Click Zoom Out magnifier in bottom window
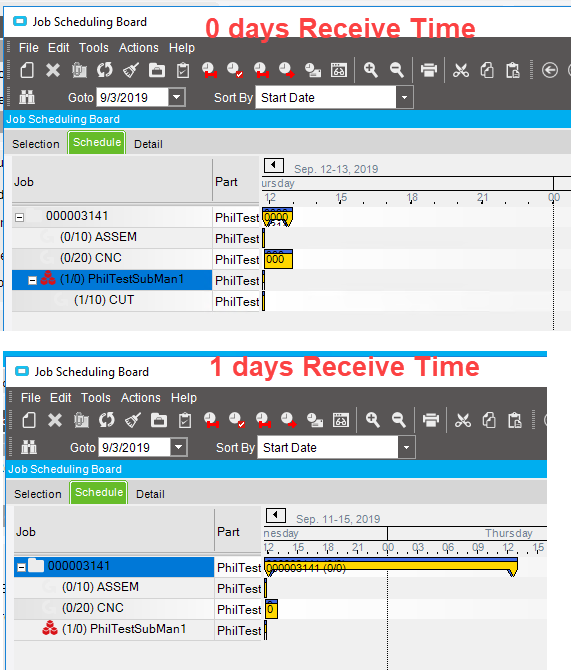 399,420
